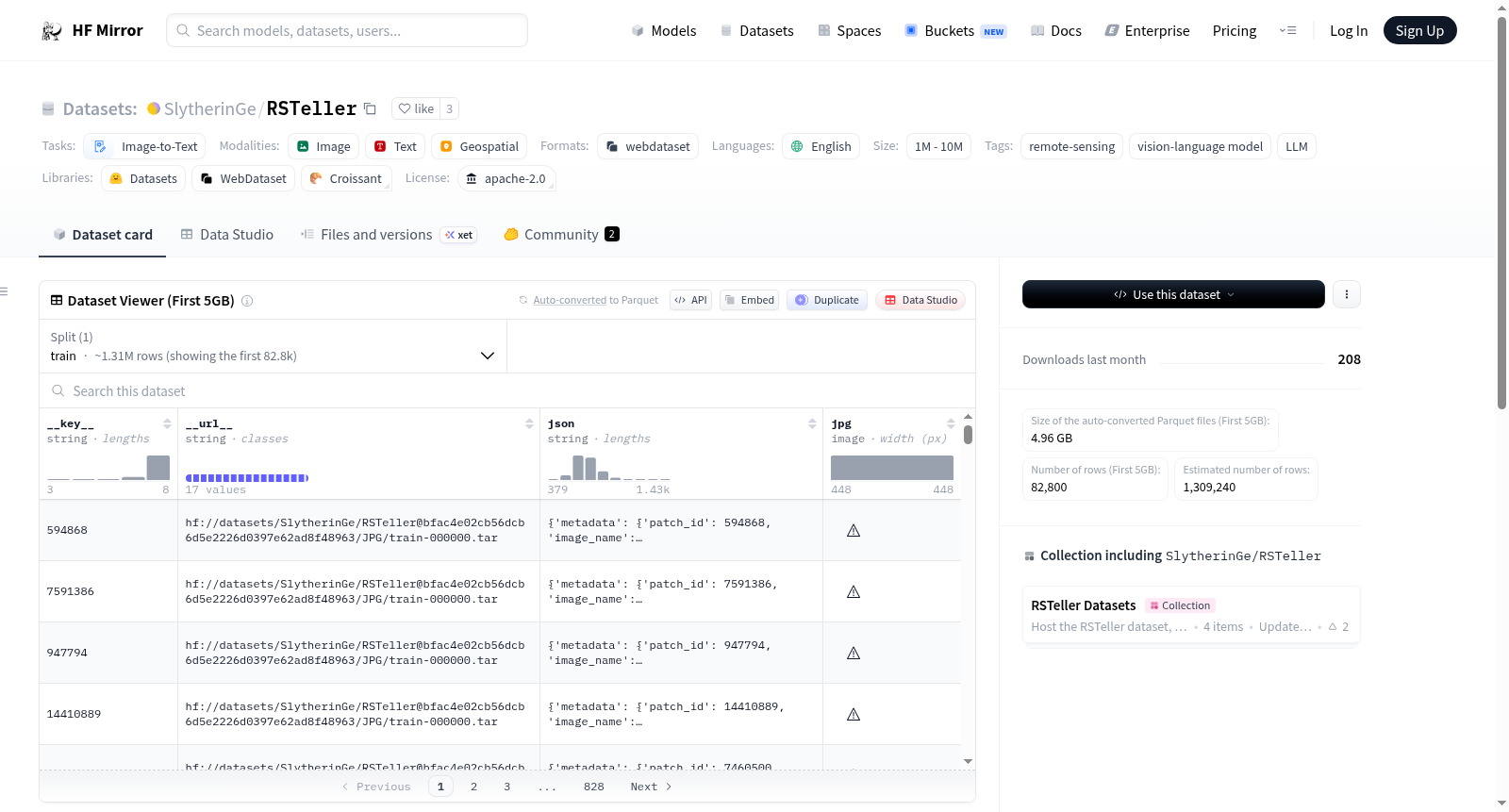Select the Geospatial modality tag
1509x812 pixels.
[x=479, y=146]
